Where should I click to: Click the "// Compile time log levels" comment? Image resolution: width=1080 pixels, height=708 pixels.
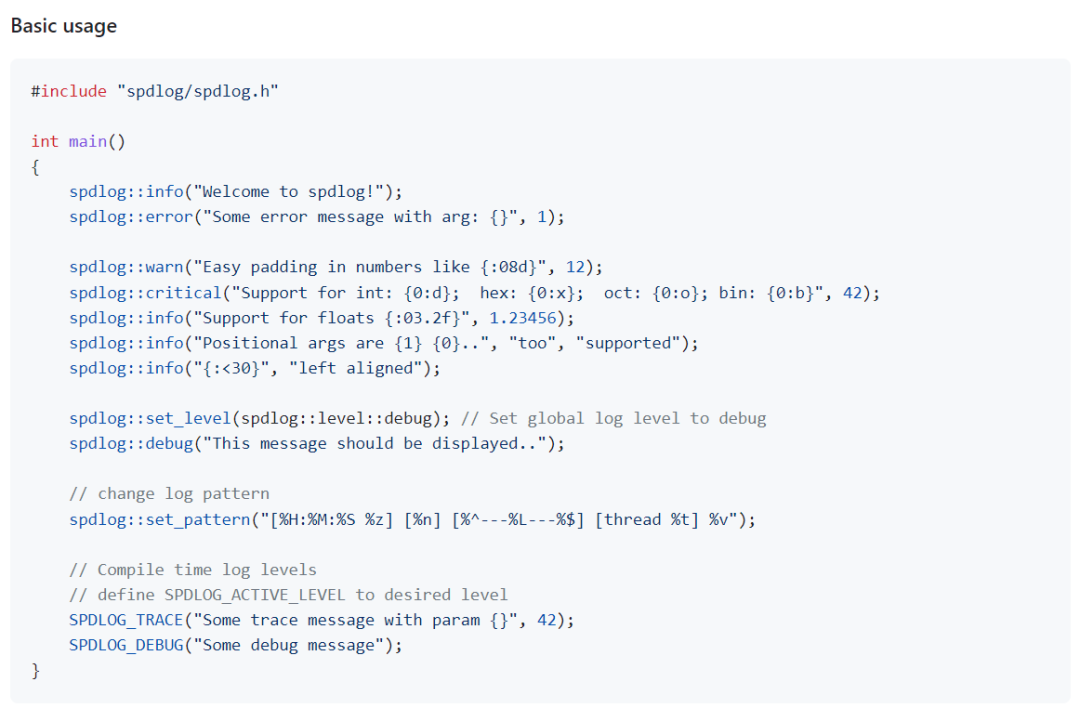click(193, 570)
